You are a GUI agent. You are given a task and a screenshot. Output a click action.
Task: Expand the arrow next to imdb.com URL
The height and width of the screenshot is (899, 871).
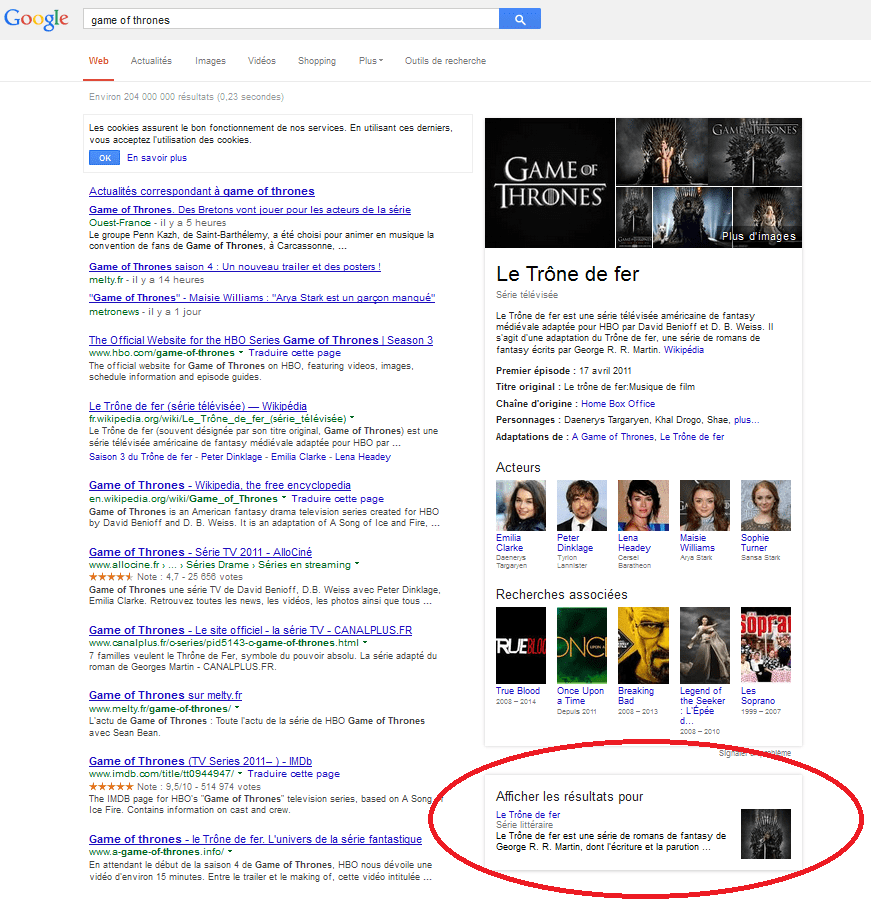240,773
